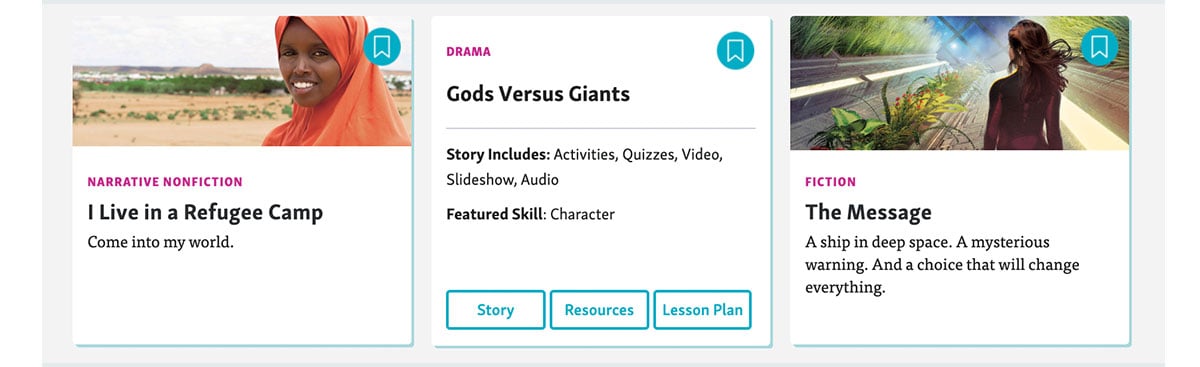The image size is (1200, 367).
Task: Select the Narrative Nonfiction category label
Action: click(x=165, y=182)
